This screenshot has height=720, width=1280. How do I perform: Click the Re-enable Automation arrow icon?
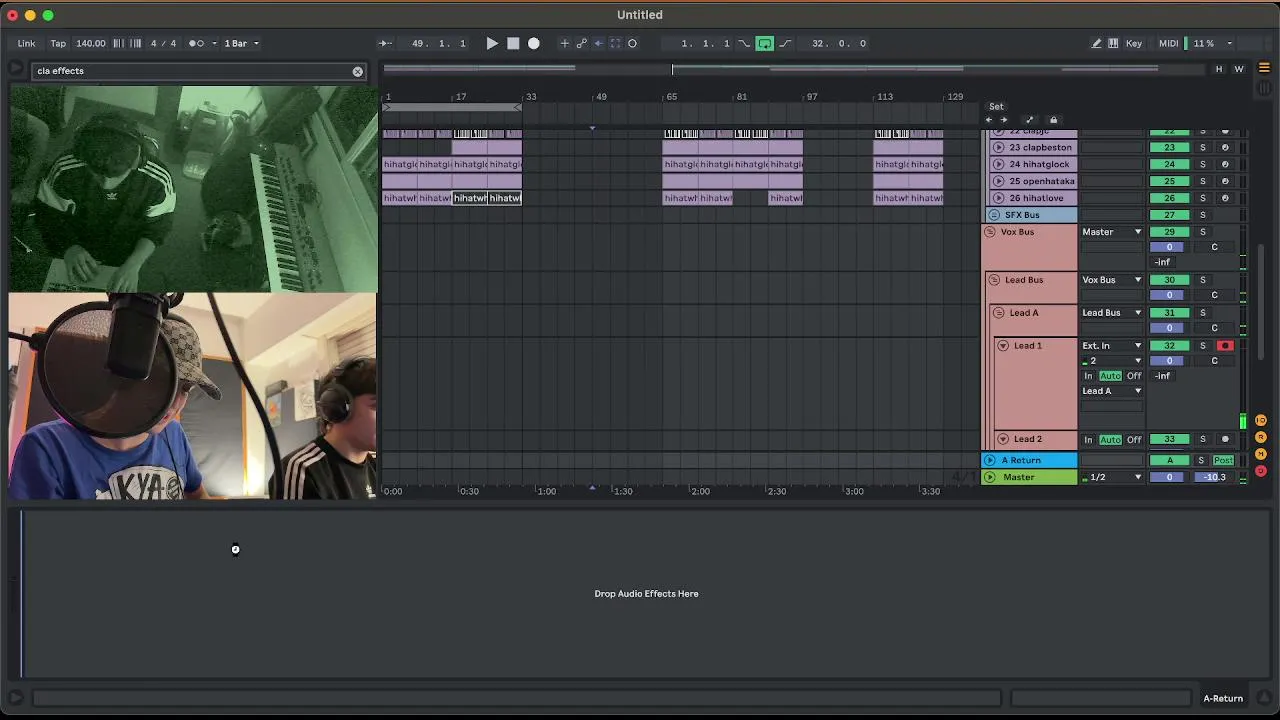598,43
